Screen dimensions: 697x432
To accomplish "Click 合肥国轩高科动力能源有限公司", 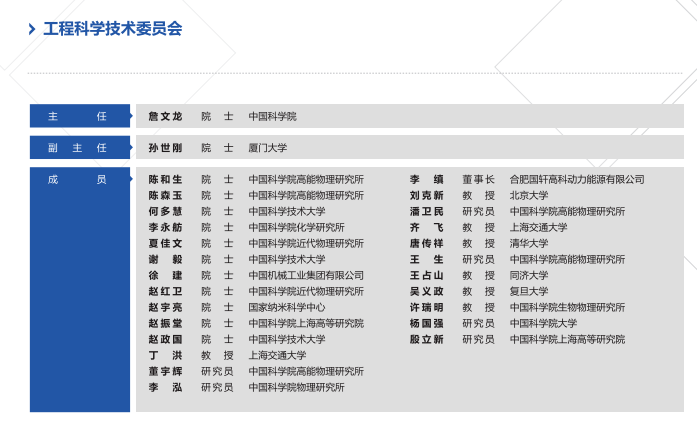I will click(x=577, y=180).
